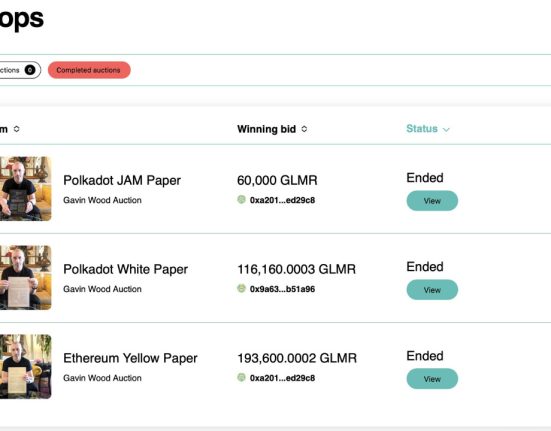
Task: Click the Ethereum Yellow Paper title
Action: (130, 358)
